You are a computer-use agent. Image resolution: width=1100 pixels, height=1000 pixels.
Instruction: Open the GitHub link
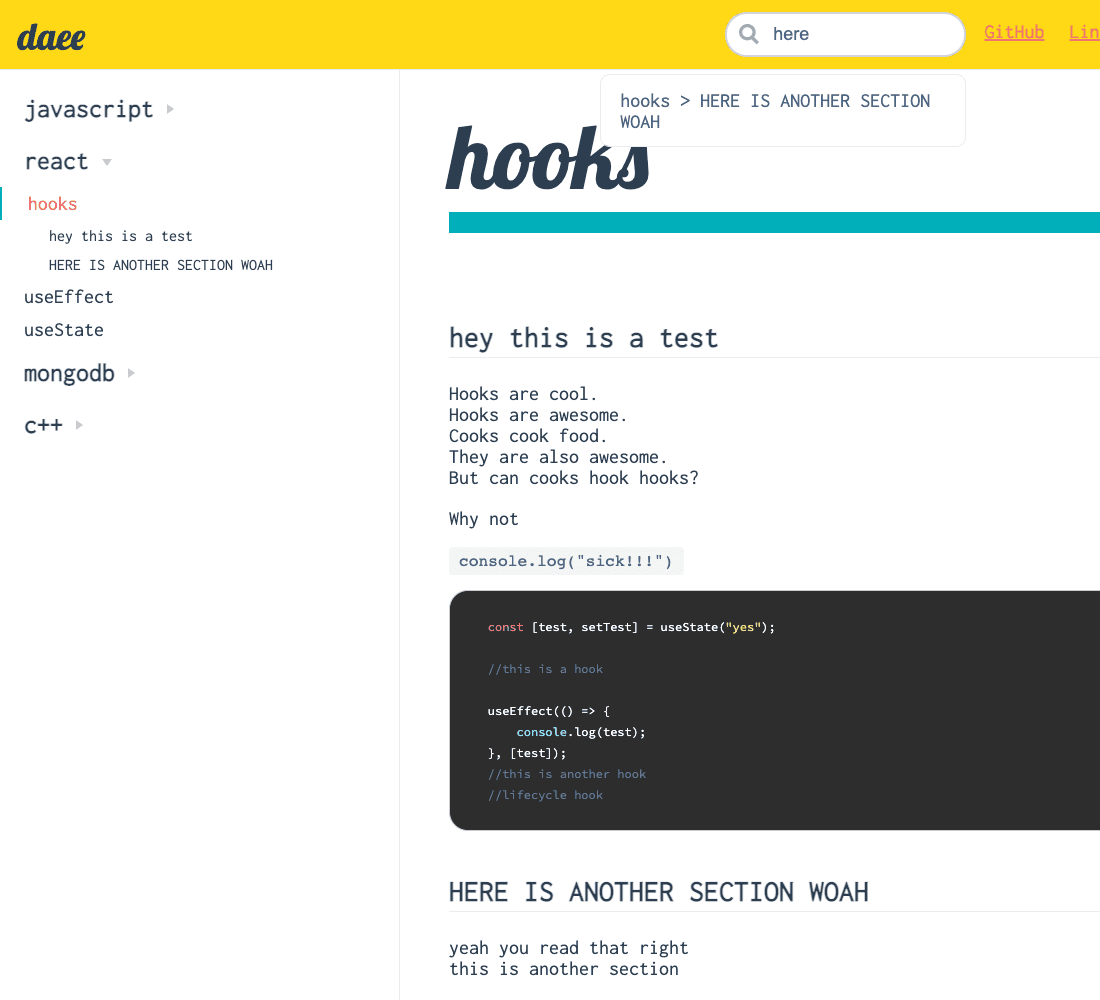pos(1013,32)
